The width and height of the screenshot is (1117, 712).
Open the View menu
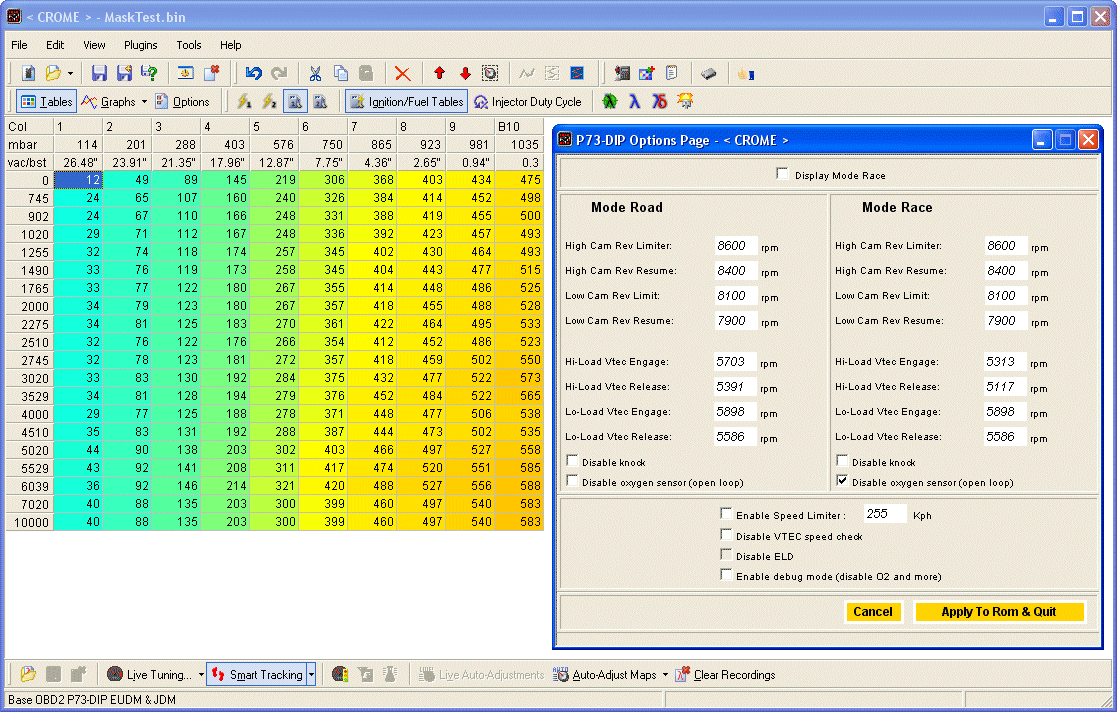(x=94, y=45)
